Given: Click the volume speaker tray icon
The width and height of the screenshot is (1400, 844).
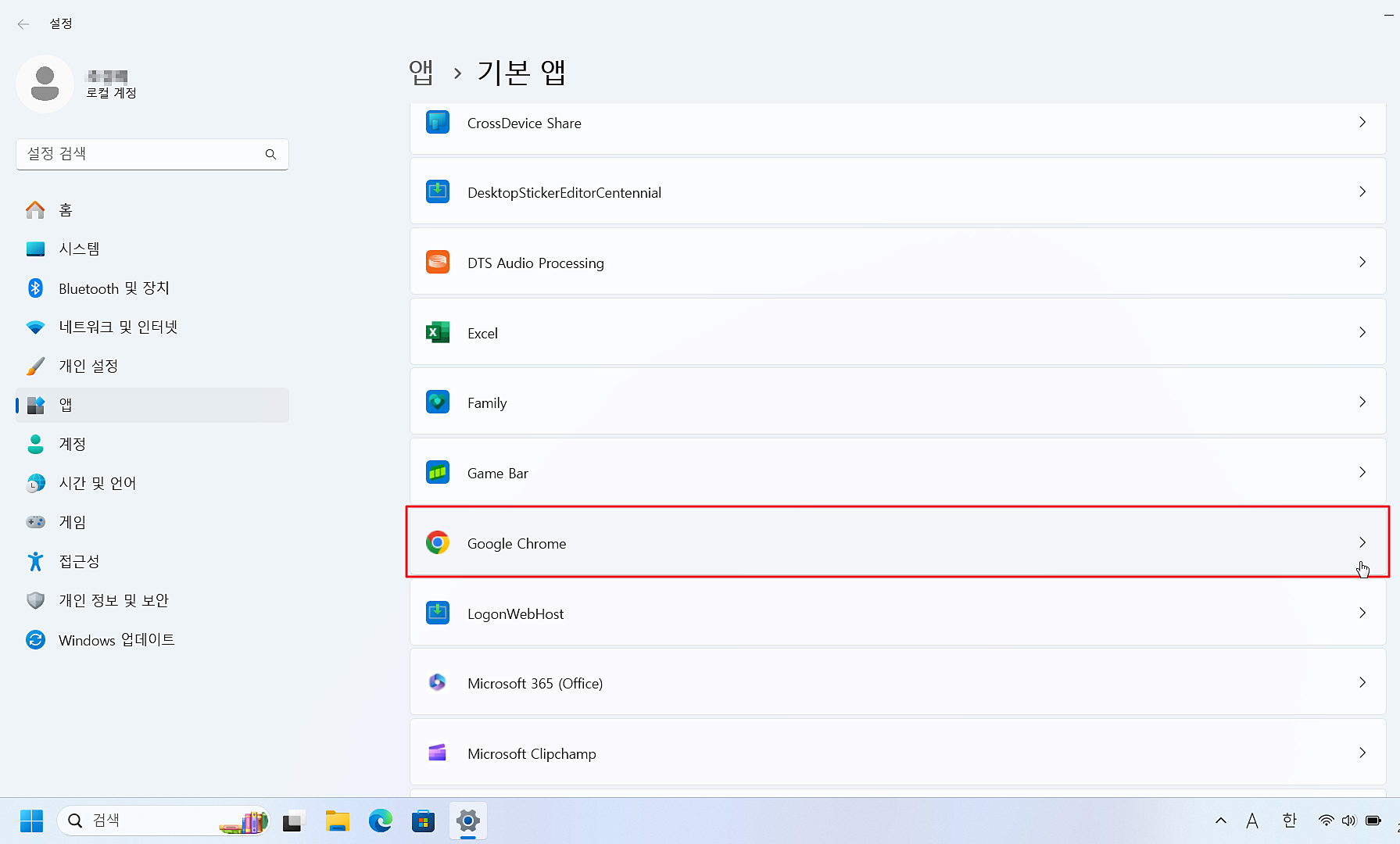Looking at the screenshot, I should pyautogui.click(x=1349, y=821).
